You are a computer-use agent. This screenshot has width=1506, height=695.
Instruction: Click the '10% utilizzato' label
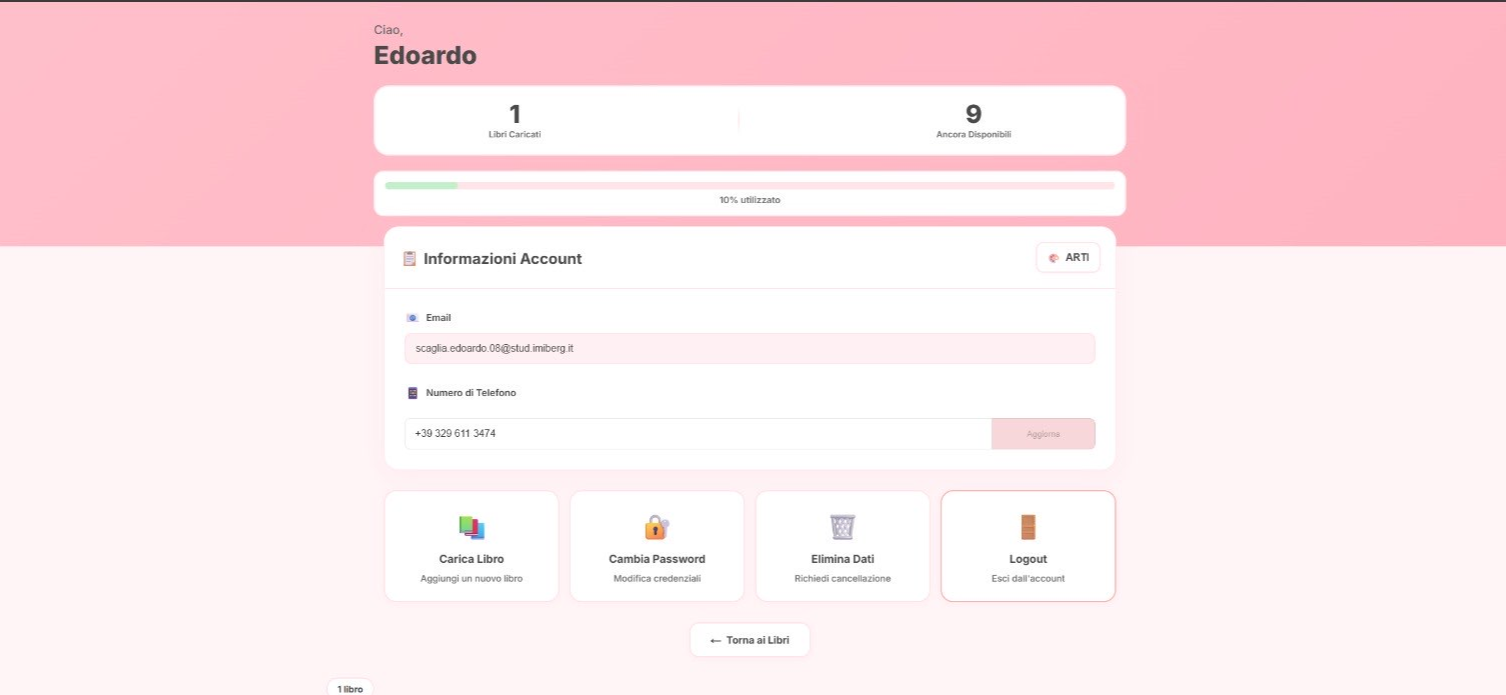[749, 200]
